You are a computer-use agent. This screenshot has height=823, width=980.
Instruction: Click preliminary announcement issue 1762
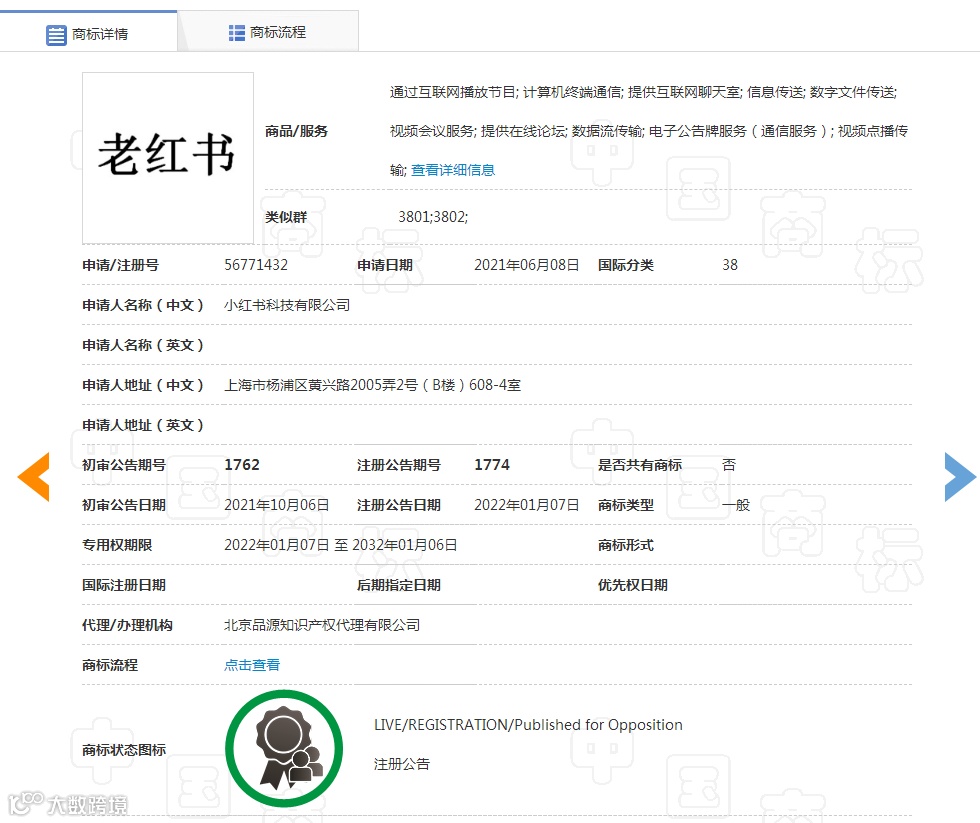click(242, 465)
